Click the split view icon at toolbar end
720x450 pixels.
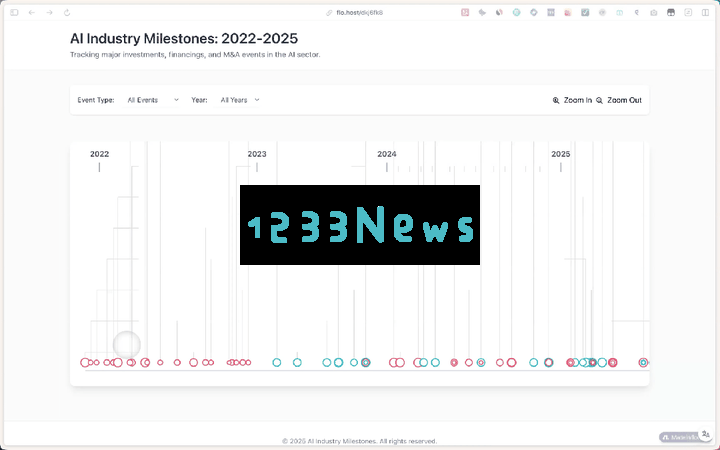pos(705,12)
